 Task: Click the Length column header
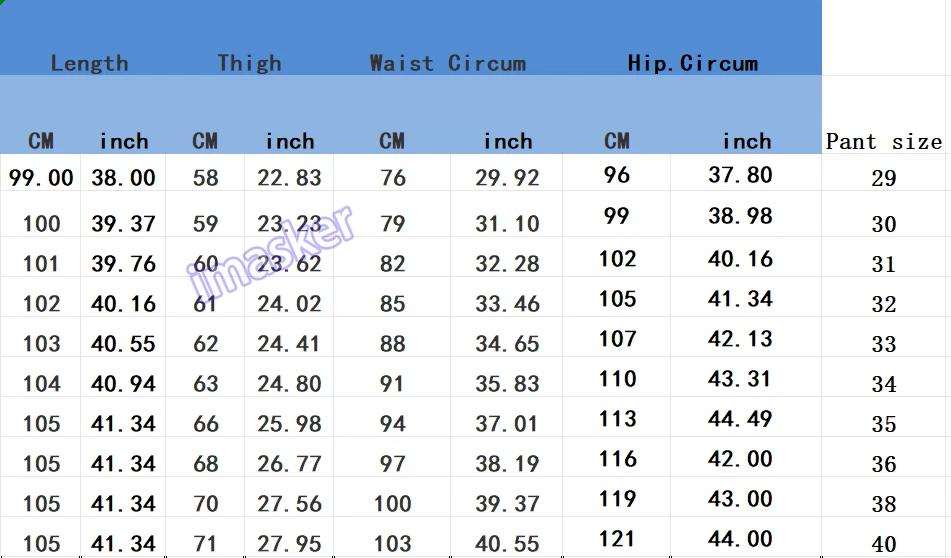(89, 63)
